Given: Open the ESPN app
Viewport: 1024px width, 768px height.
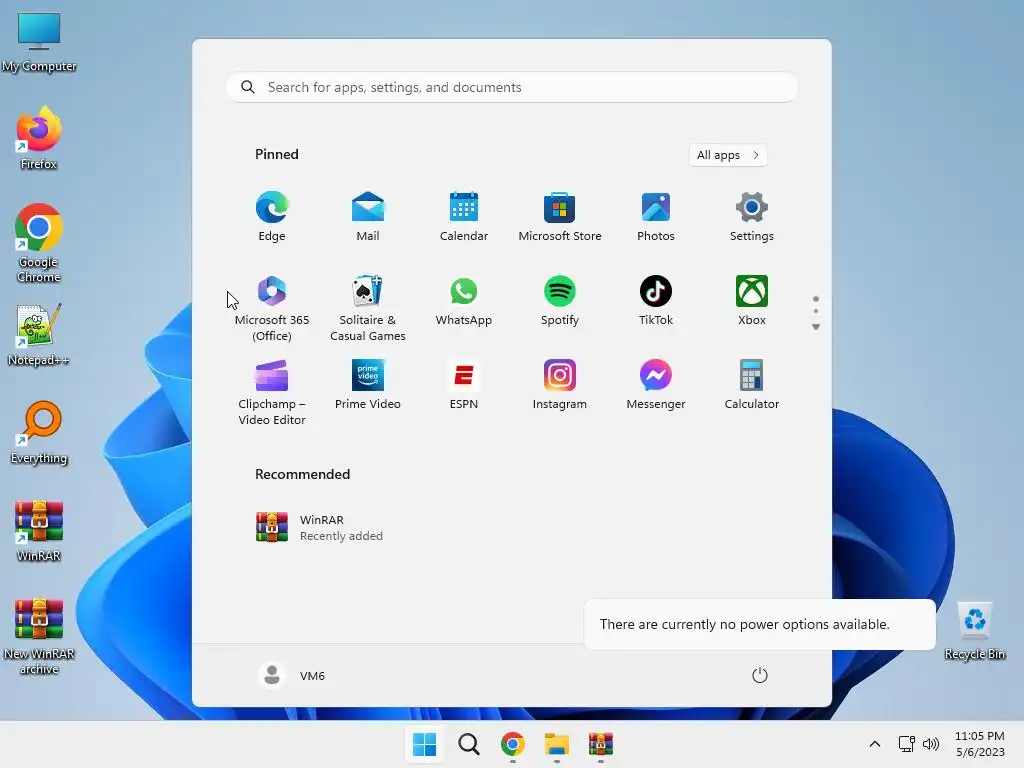Looking at the screenshot, I should click(464, 385).
